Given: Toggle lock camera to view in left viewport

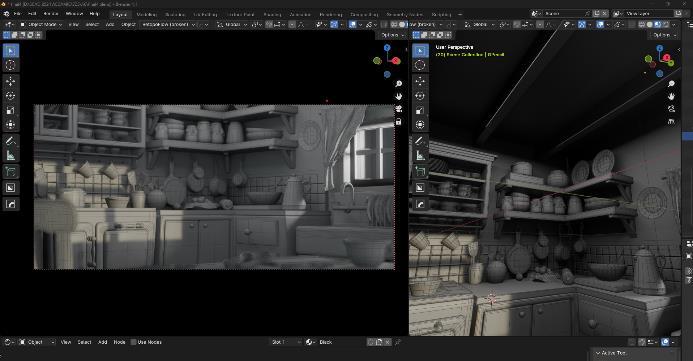Looking at the screenshot, I should [399, 122].
